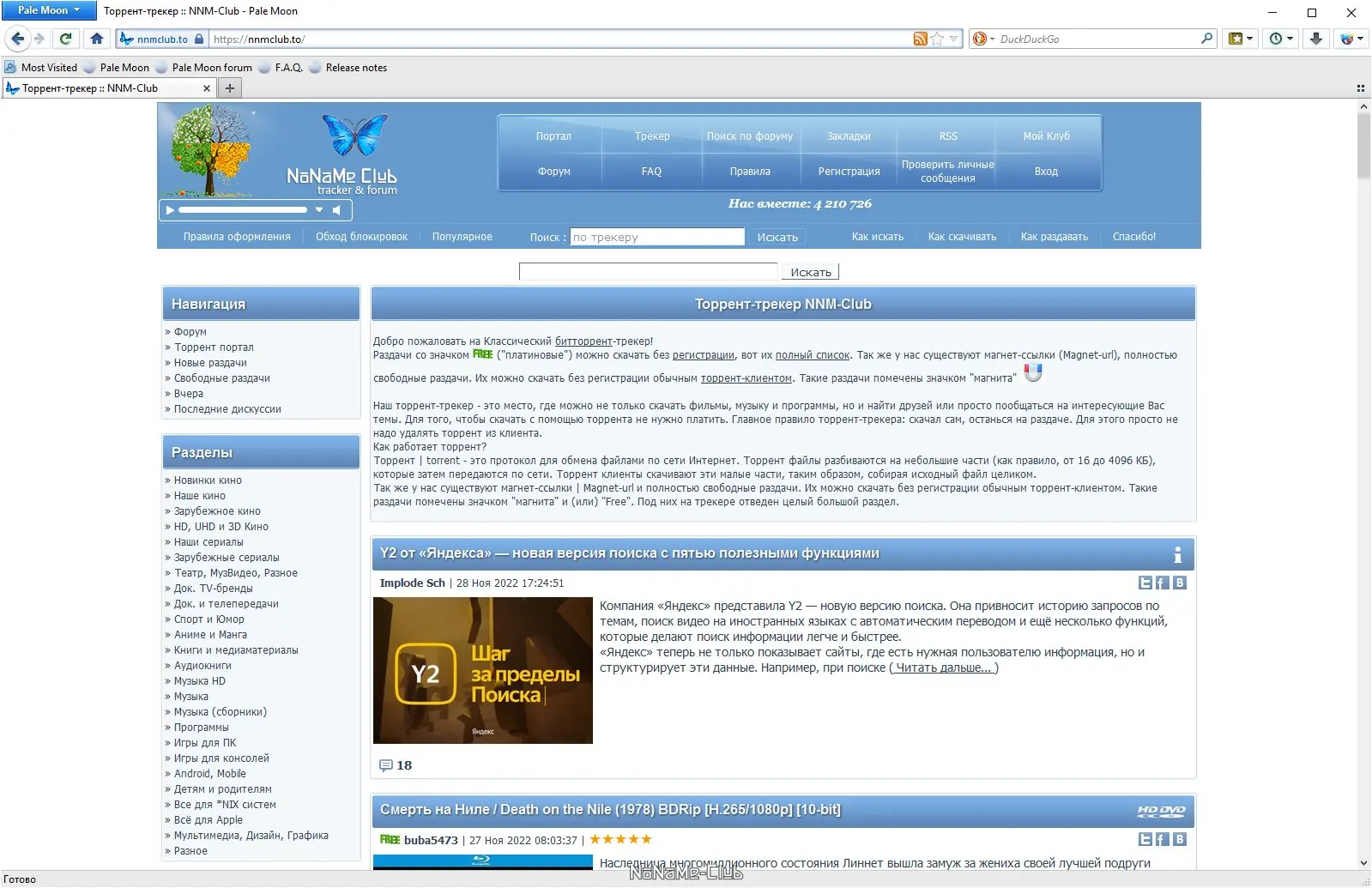Bookmark this page with the star icon
This screenshot has height=888, width=1372.
click(937, 39)
